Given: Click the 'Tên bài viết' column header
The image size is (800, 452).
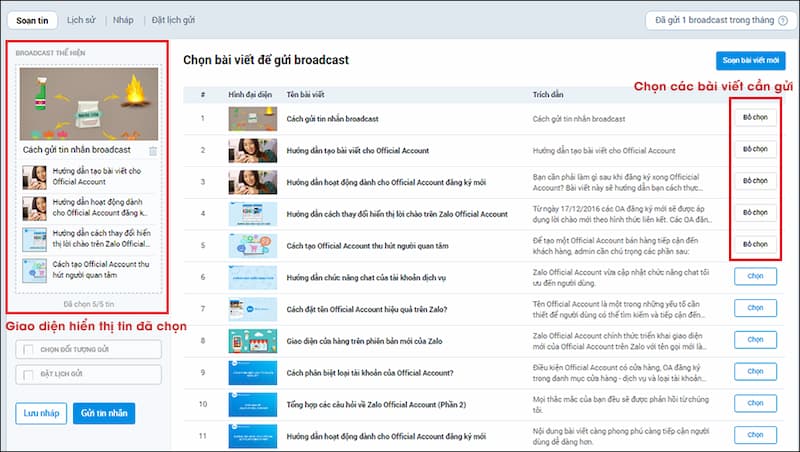Looking at the screenshot, I should point(305,94).
